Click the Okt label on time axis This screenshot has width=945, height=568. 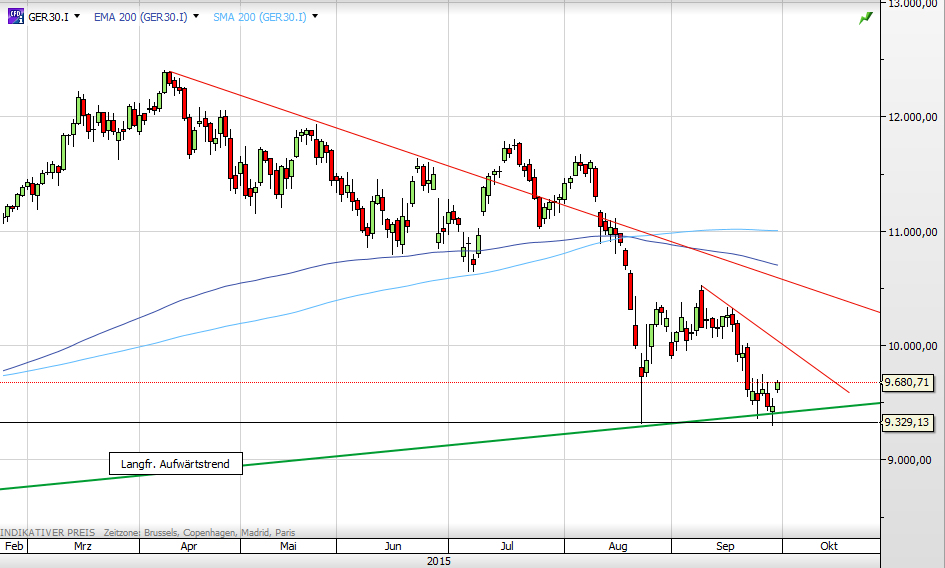click(x=829, y=546)
